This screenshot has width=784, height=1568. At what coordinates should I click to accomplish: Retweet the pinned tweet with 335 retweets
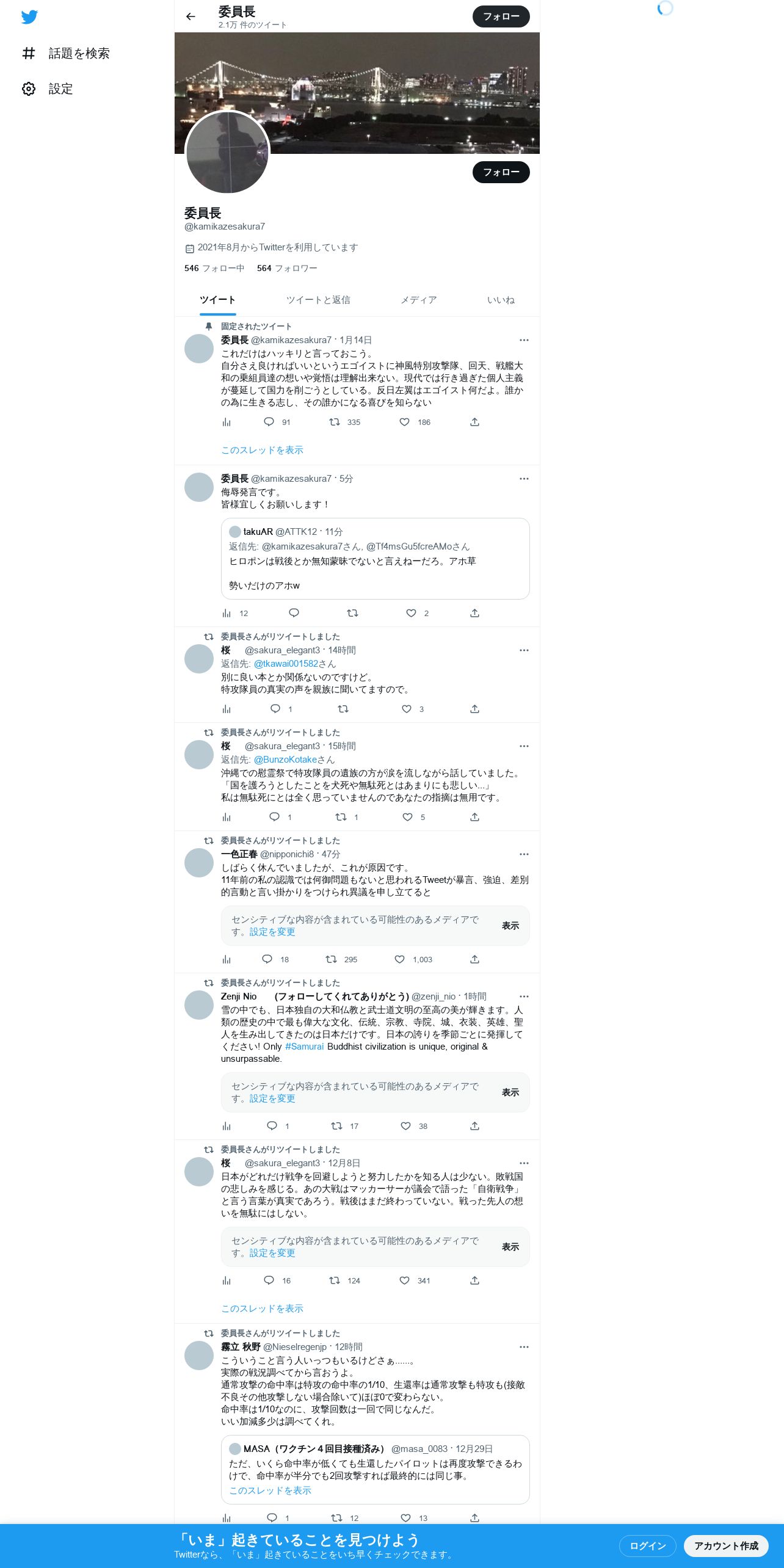click(x=335, y=422)
